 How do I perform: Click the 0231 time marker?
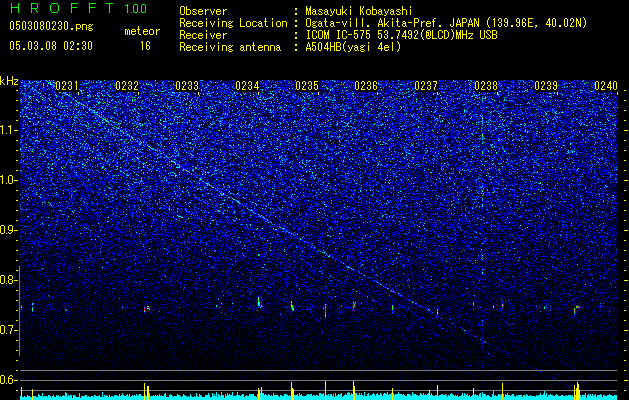[x=67, y=86]
